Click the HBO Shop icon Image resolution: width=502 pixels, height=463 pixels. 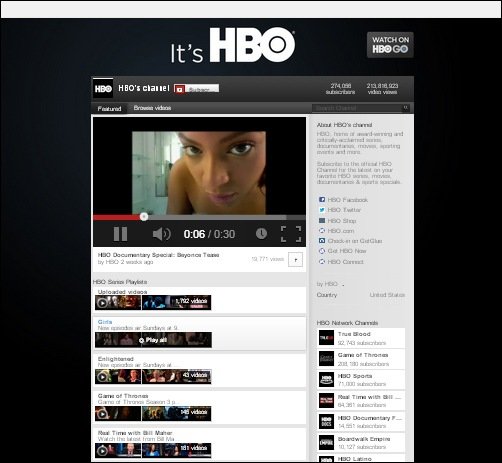[322, 220]
